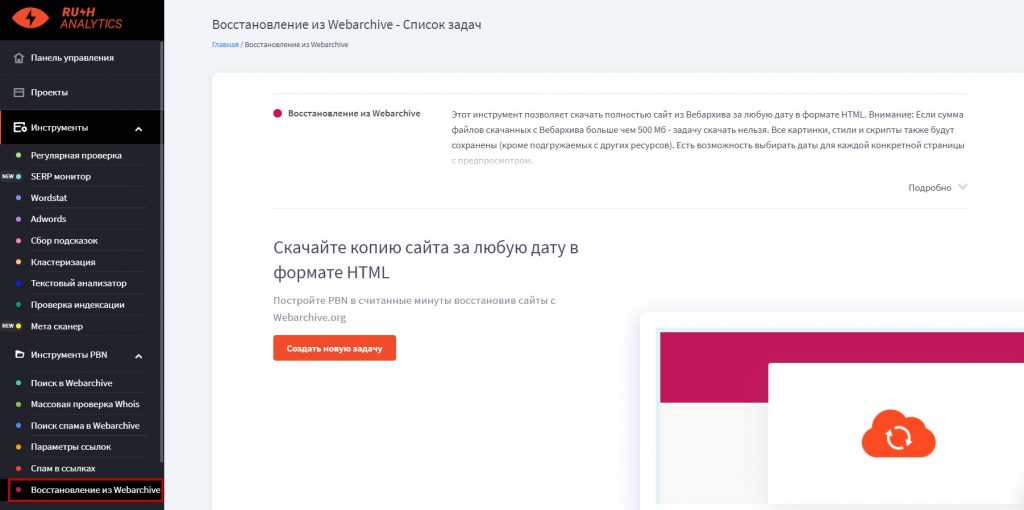
Task: Click the Инструменты section icon
Action: [18, 128]
